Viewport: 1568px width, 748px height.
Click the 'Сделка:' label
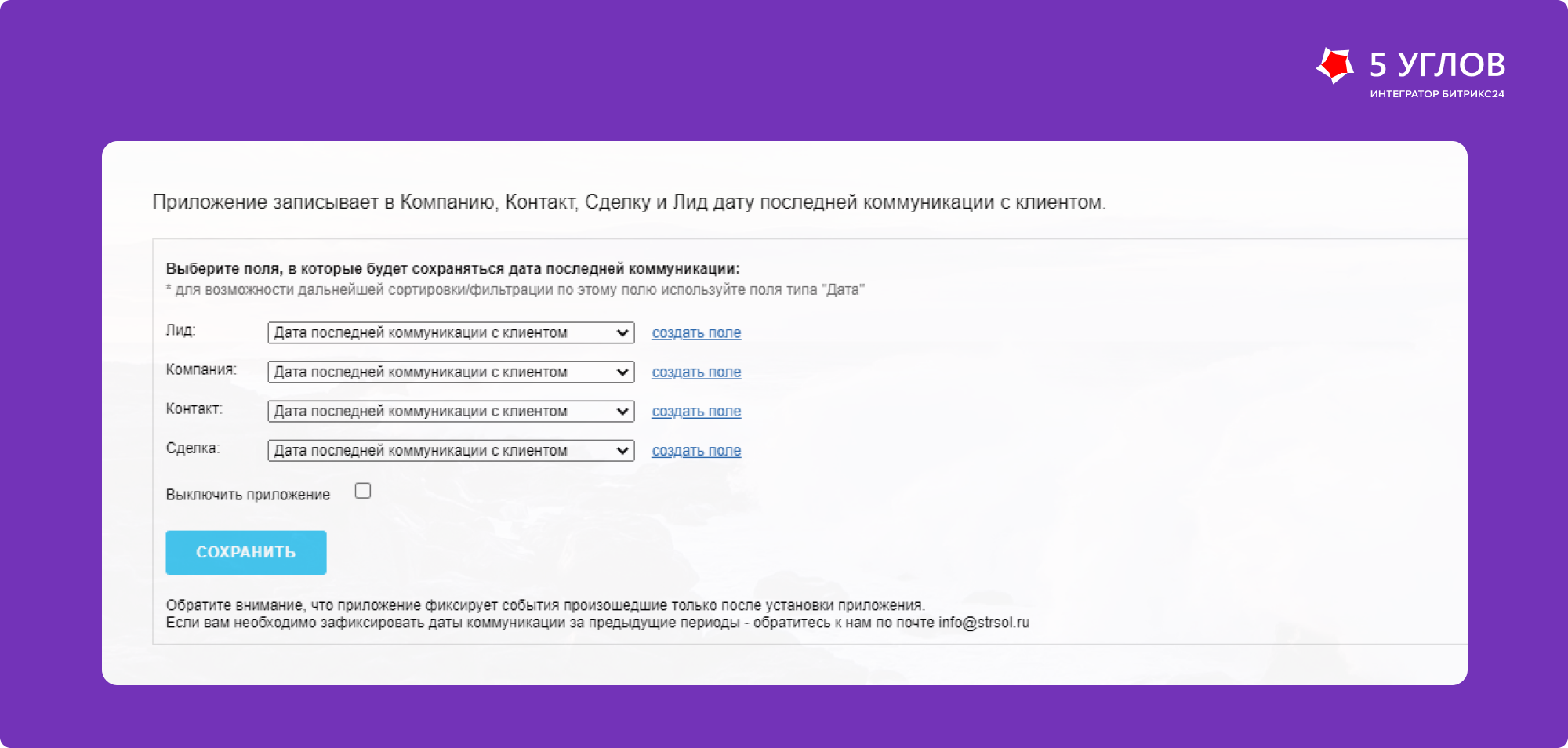pos(193,448)
